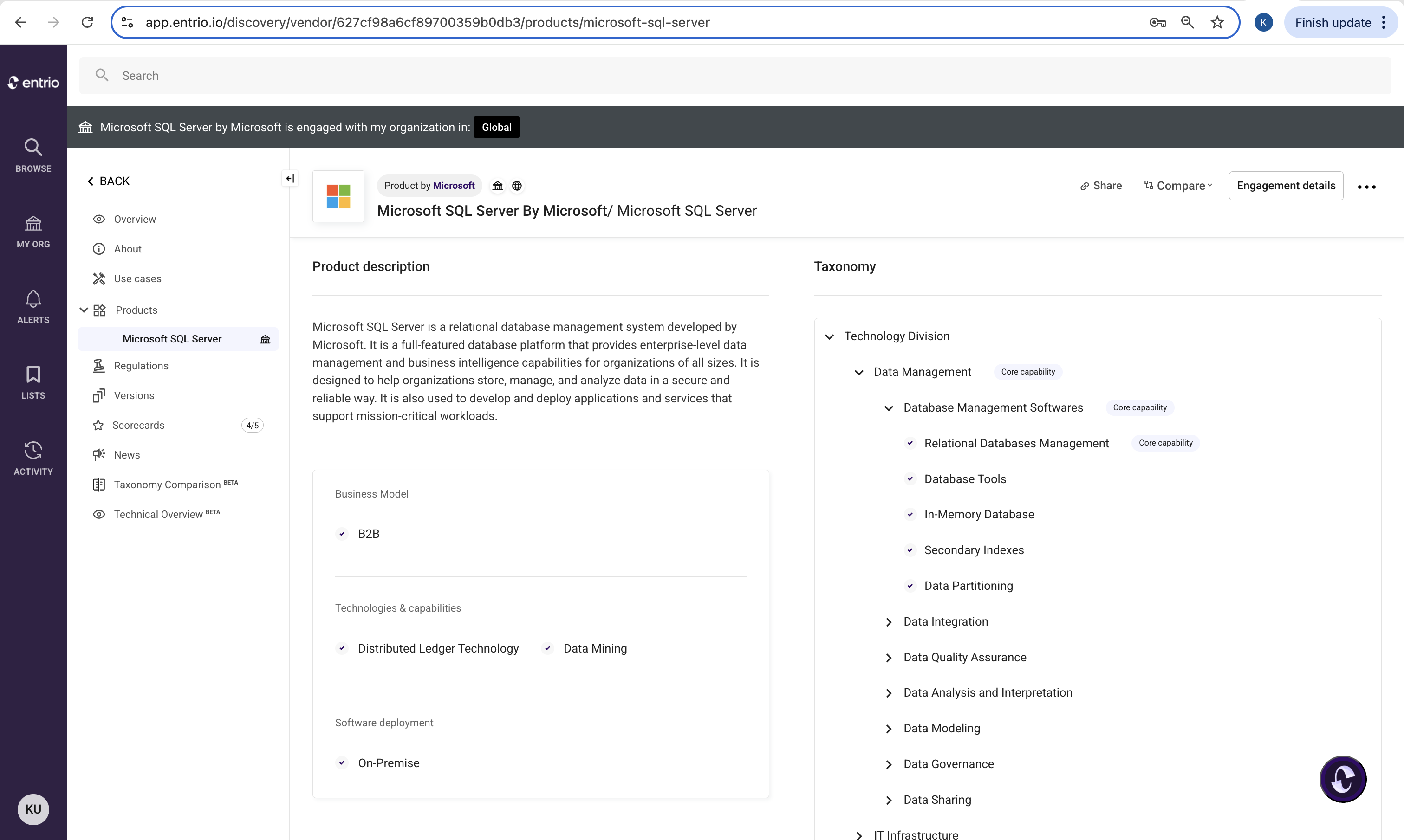Click the KU user avatar
This screenshot has height=840, width=1404.
pyautogui.click(x=33, y=809)
